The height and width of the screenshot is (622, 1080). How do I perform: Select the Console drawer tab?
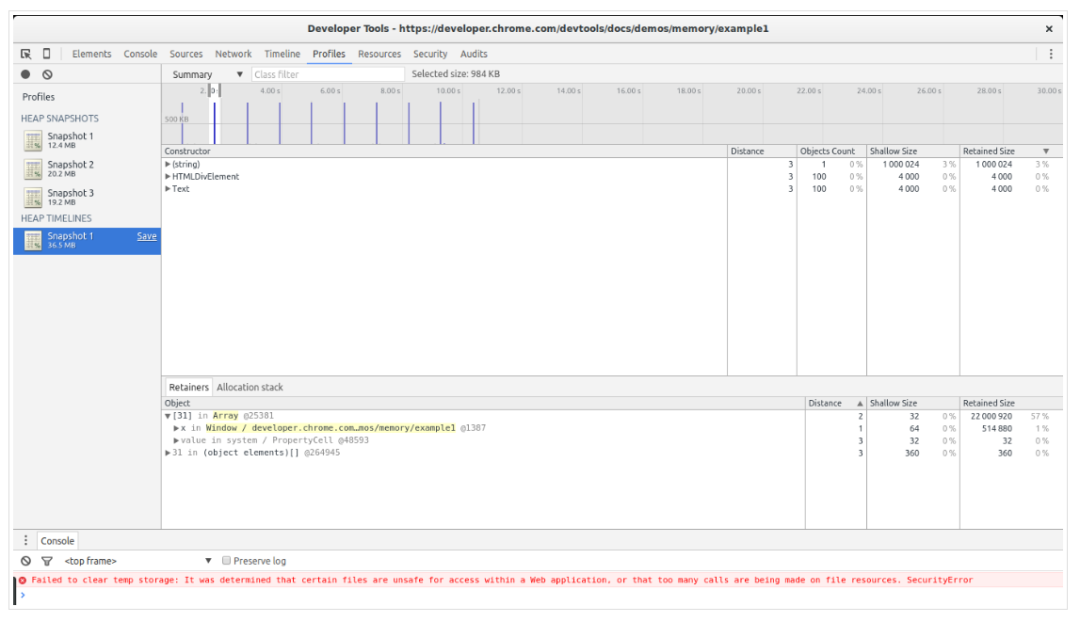tap(57, 541)
